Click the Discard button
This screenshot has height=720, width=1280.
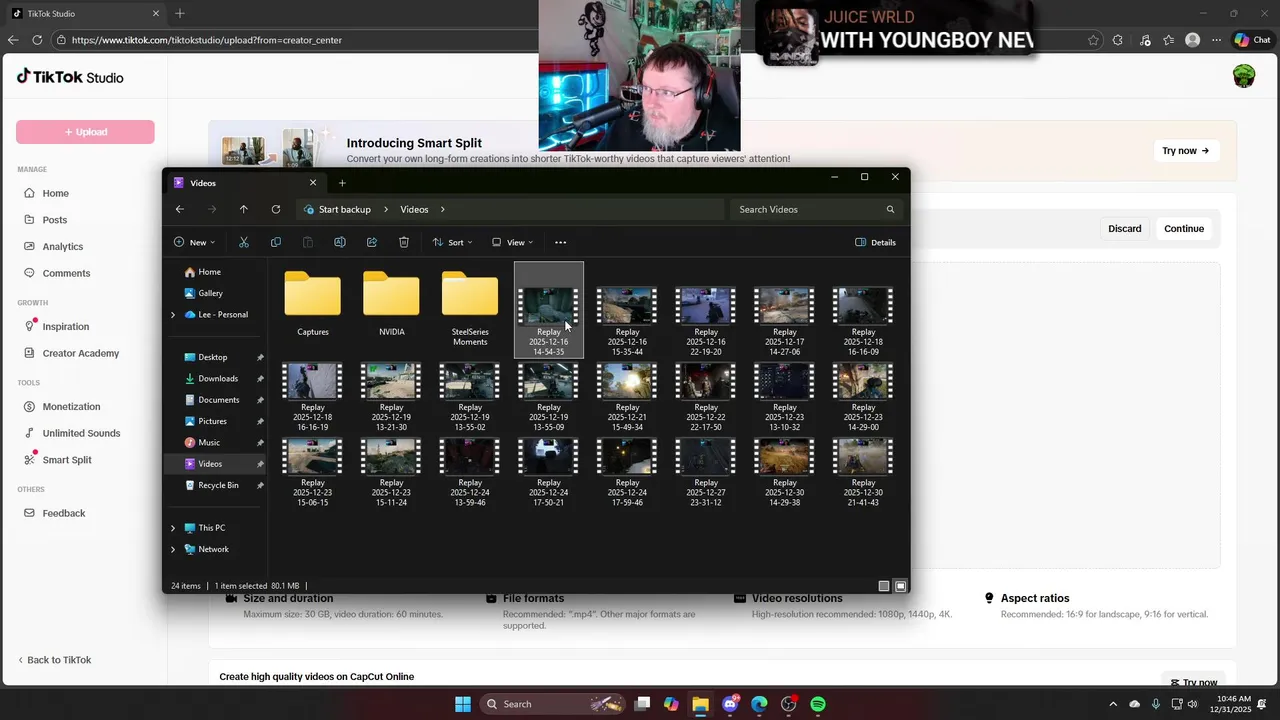pyautogui.click(x=1124, y=229)
